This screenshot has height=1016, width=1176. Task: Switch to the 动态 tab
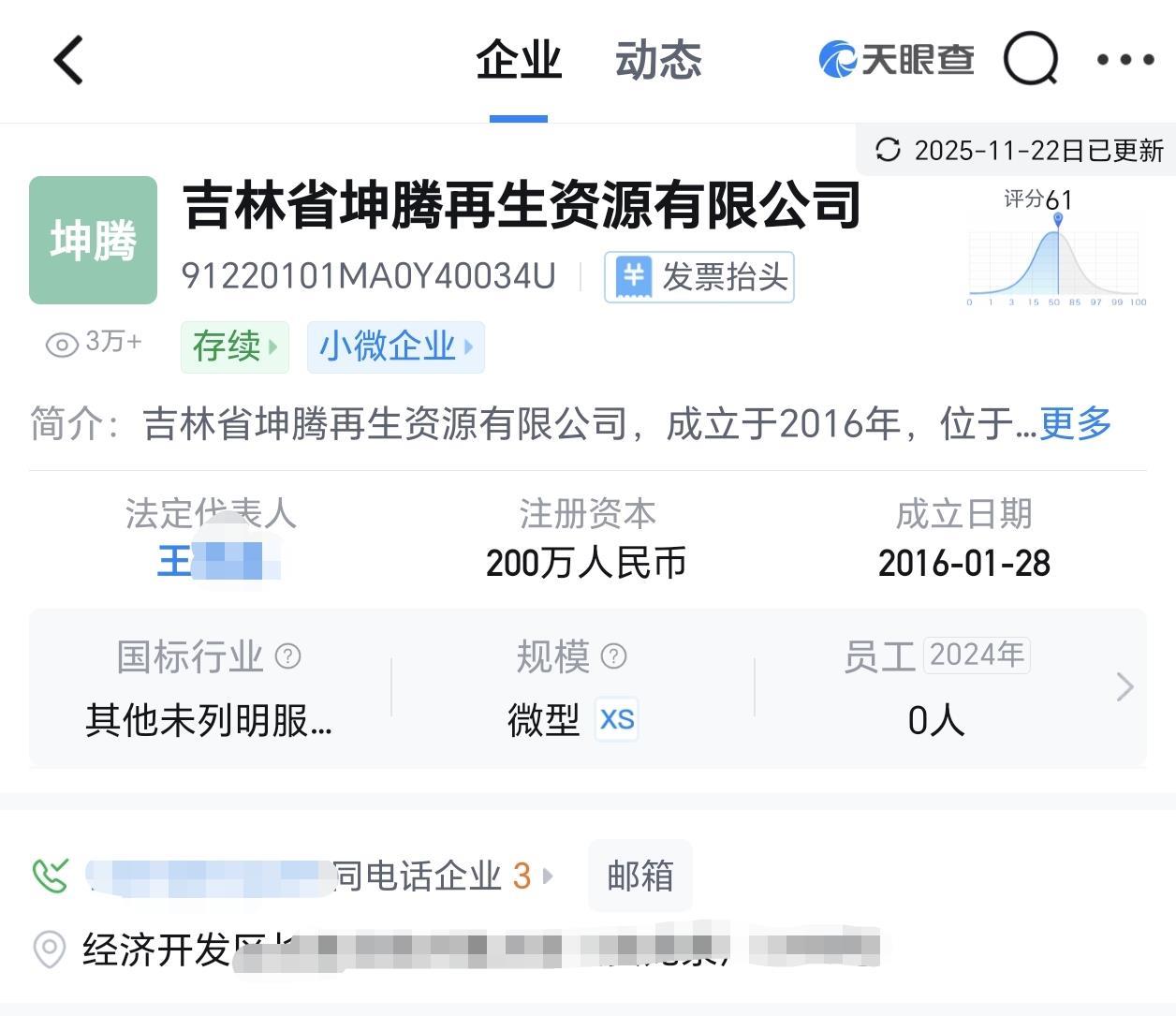658,61
